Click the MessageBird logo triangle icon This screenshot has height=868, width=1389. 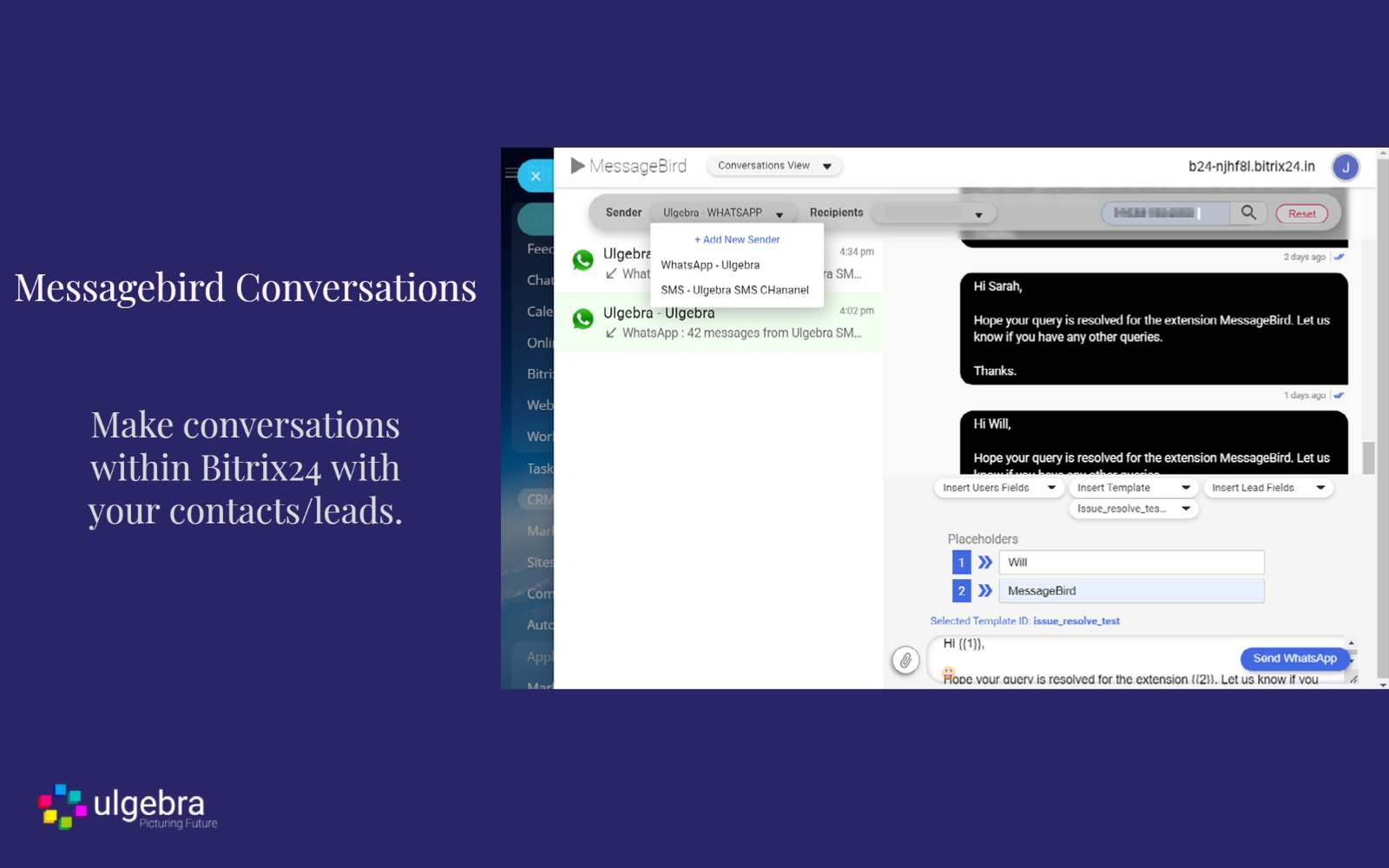pyautogui.click(x=577, y=166)
